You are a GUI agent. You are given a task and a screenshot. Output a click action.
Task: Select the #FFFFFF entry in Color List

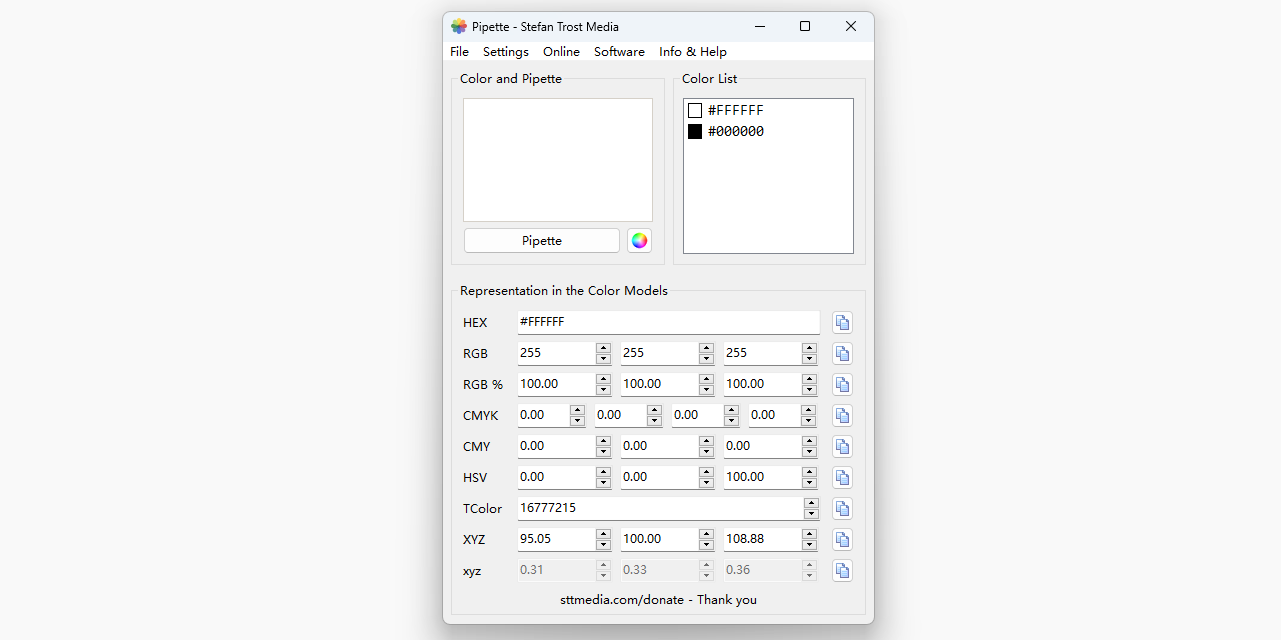[x=735, y=111]
